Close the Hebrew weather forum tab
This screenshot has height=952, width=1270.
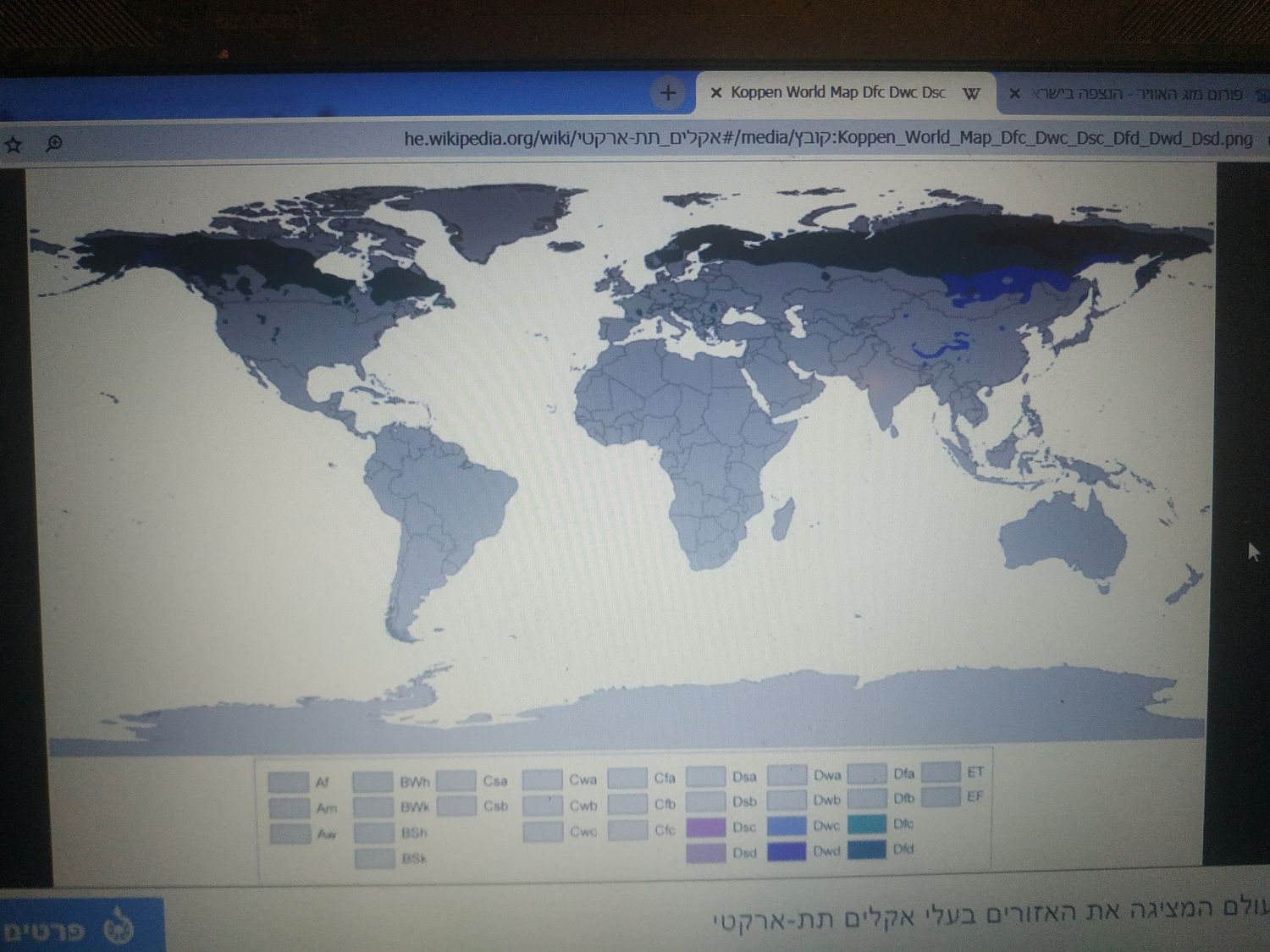click(x=1014, y=94)
